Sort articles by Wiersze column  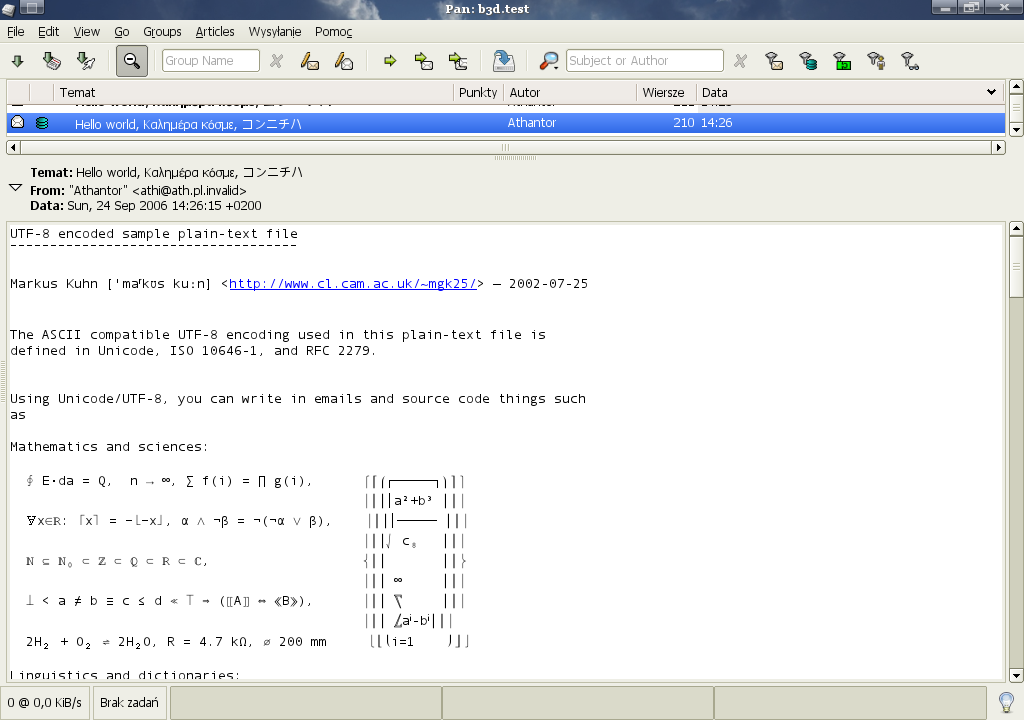666,93
